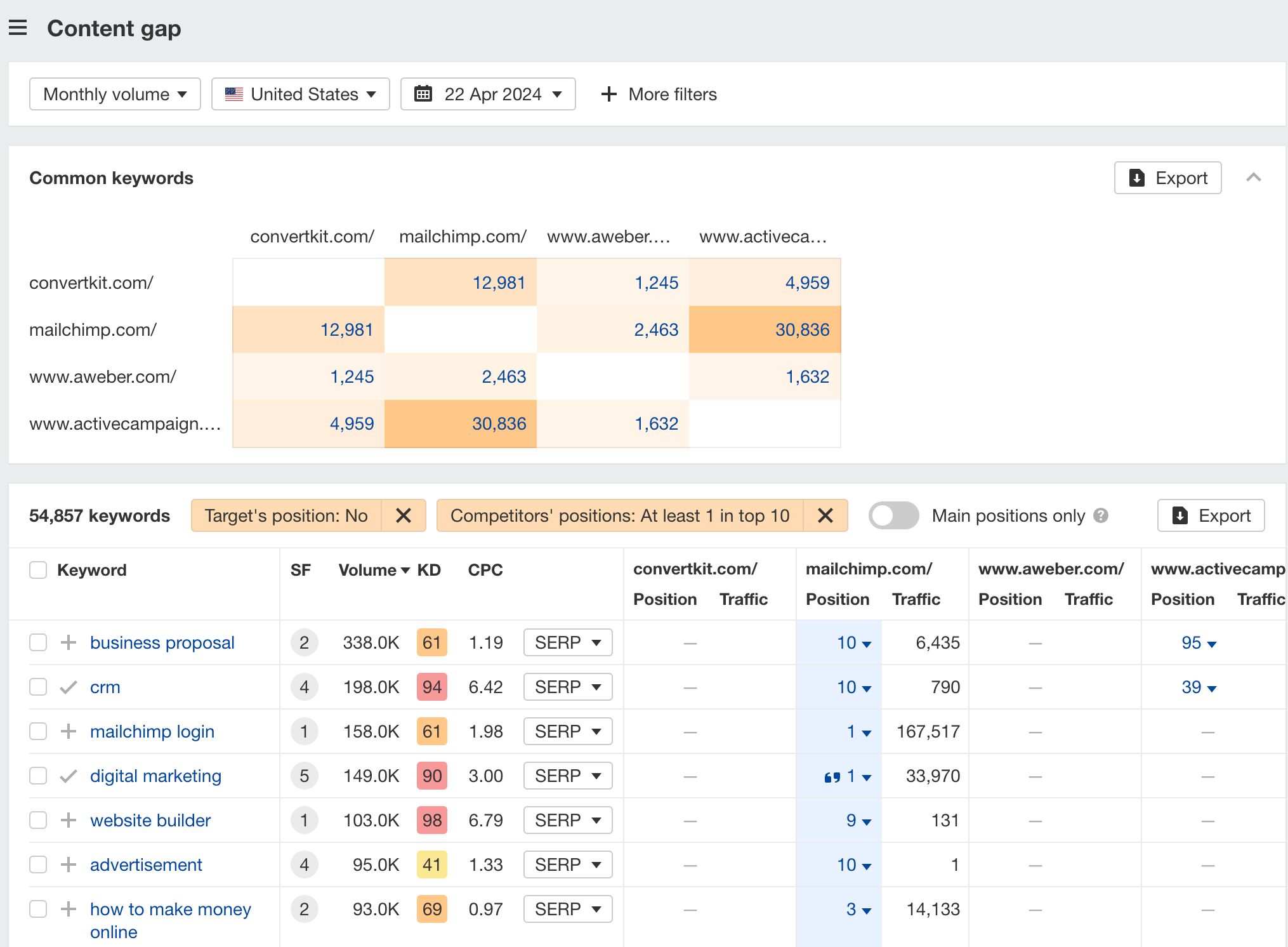The height and width of the screenshot is (947, 1288).
Task: Open the SERP dropdown for "mailchimp login"
Action: 567,731
